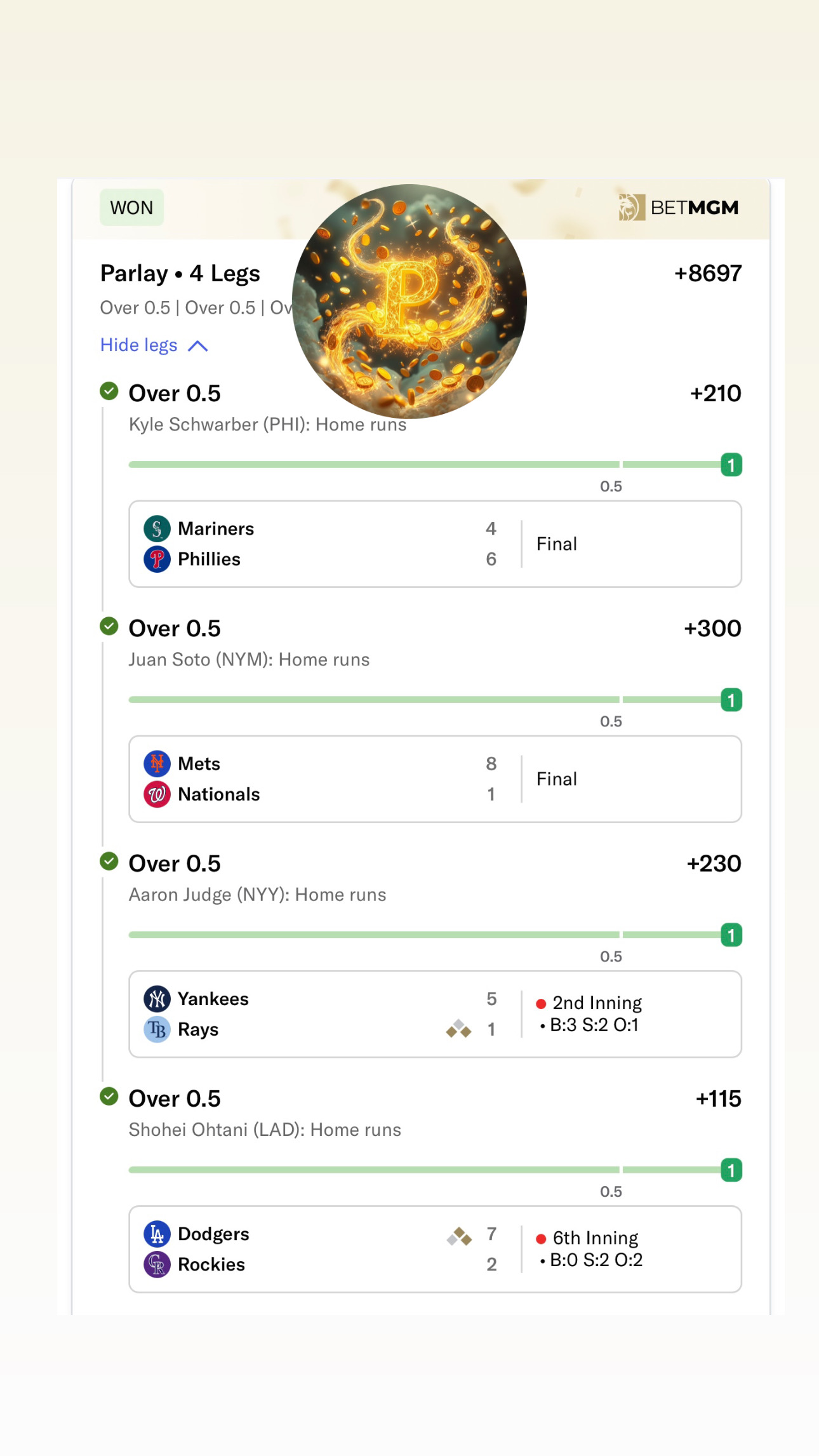Open the Mariners vs Phillies final score card
This screenshot has height=1456, width=819.
pyautogui.click(x=435, y=544)
